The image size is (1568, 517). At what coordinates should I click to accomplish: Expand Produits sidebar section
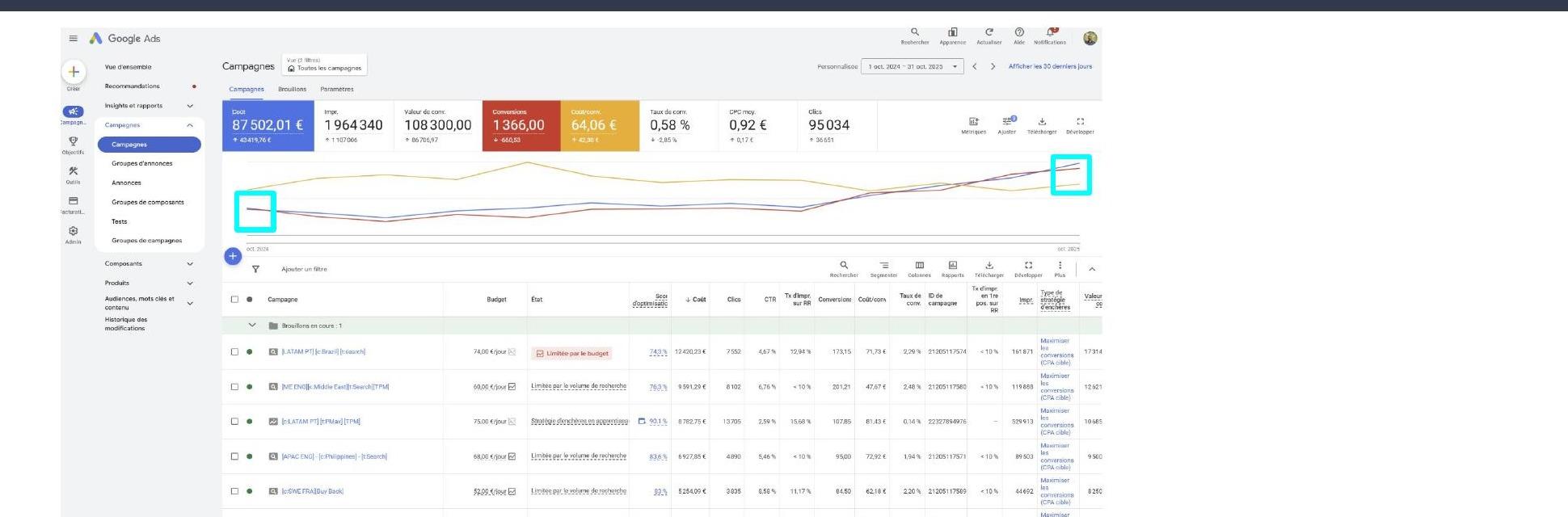click(x=190, y=283)
